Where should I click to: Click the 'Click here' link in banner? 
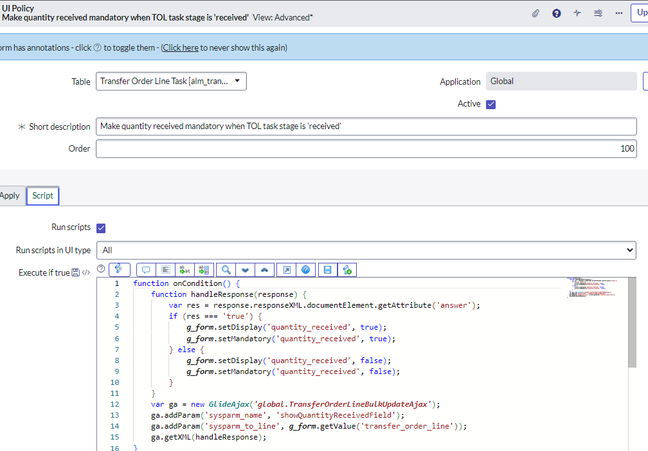[180, 48]
